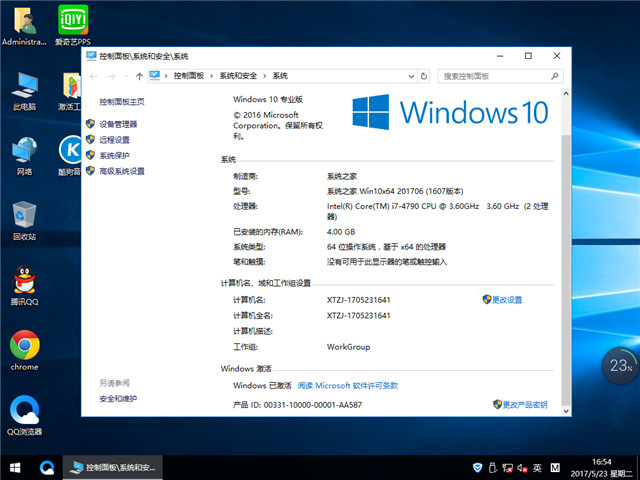This screenshot has width=640, height=480.
Task: Open Security and Maintenance (安全和维护) link
Action: click(118, 399)
